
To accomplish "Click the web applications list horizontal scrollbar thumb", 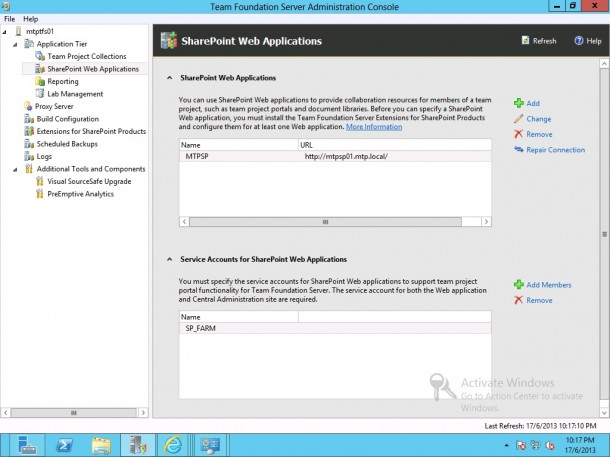I will pyautogui.click(x=325, y=222).
